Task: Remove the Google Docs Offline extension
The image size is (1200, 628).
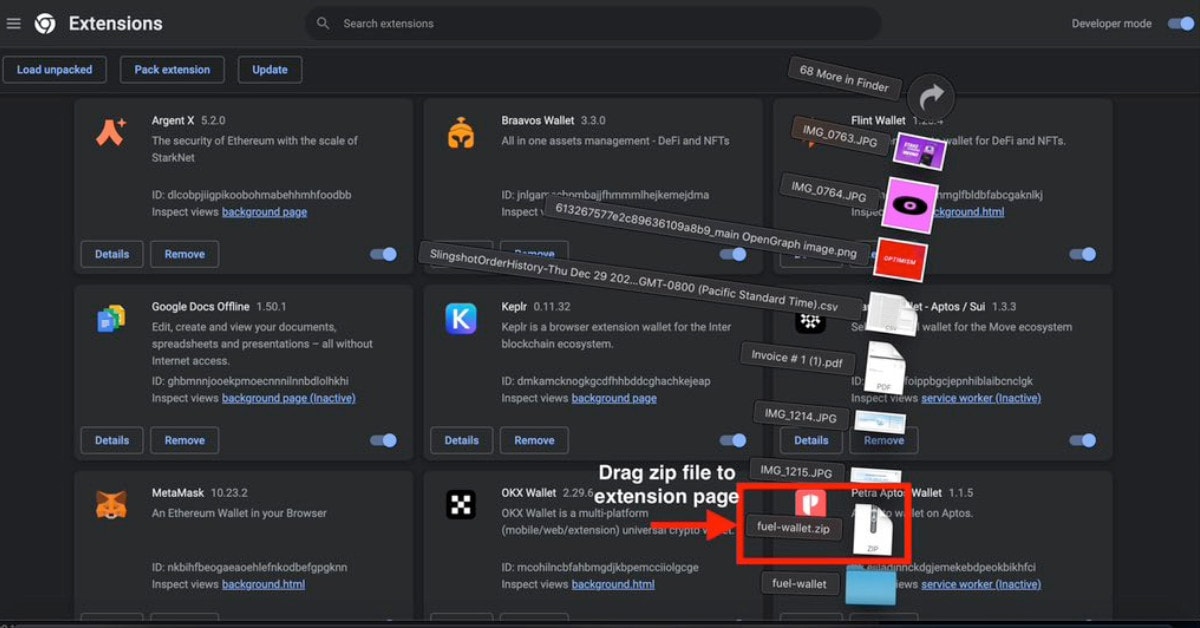Action: [x=185, y=440]
